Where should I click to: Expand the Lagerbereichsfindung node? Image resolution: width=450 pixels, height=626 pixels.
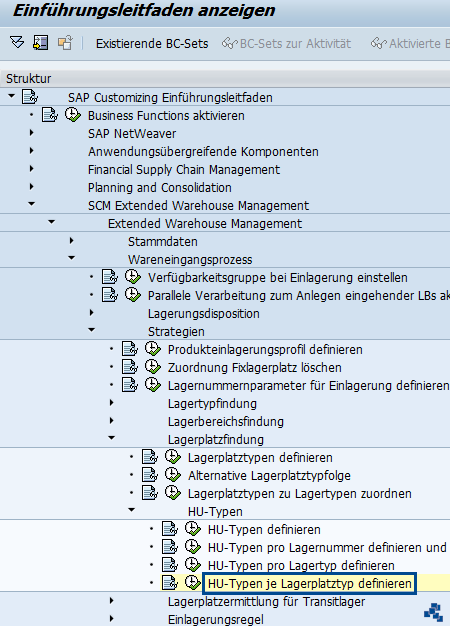pyautogui.click(x=111, y=421)
